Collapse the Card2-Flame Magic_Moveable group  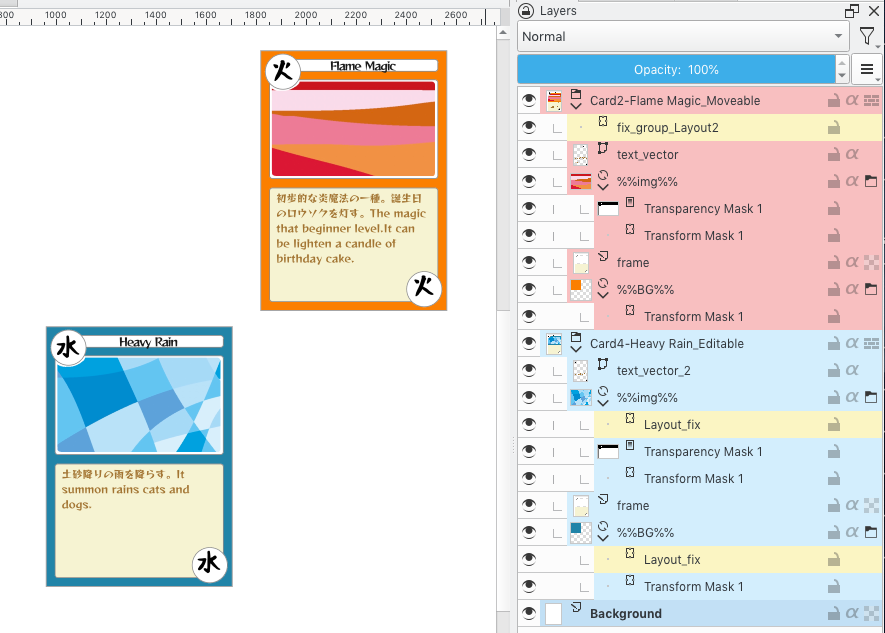[576, 108]
